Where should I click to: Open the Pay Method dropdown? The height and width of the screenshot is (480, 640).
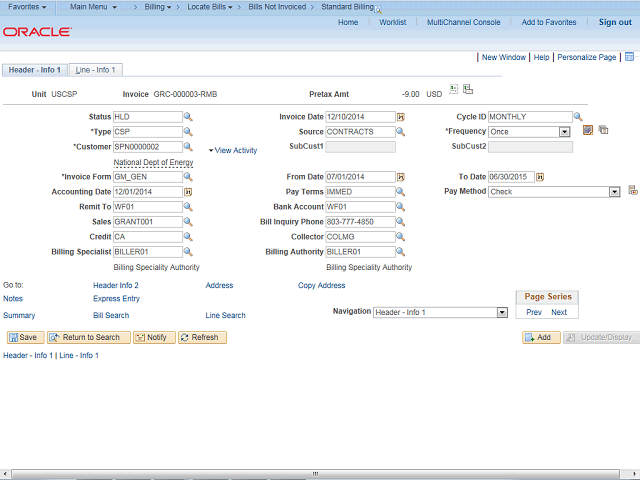615,192
